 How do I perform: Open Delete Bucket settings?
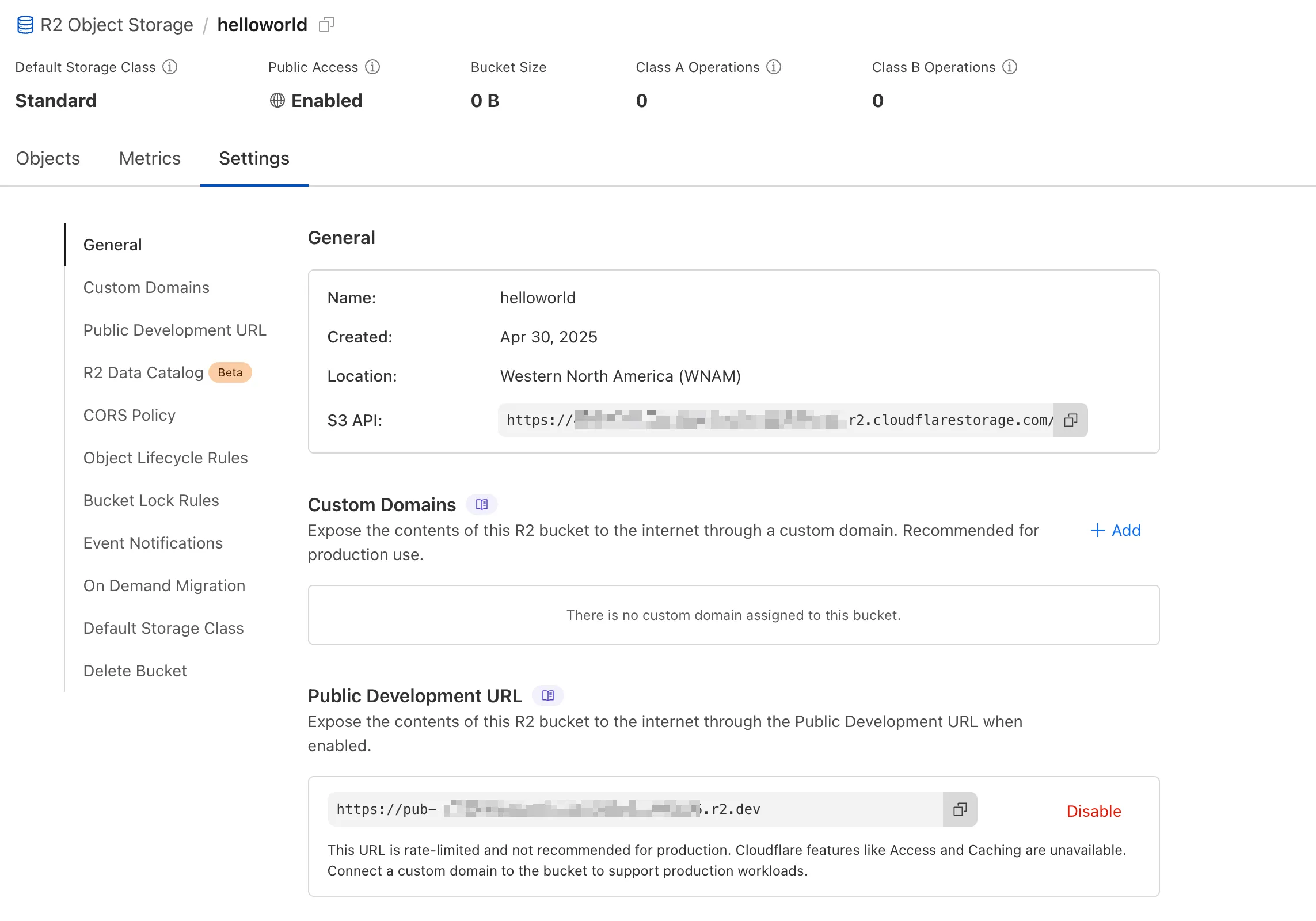[x=135, y=670]
